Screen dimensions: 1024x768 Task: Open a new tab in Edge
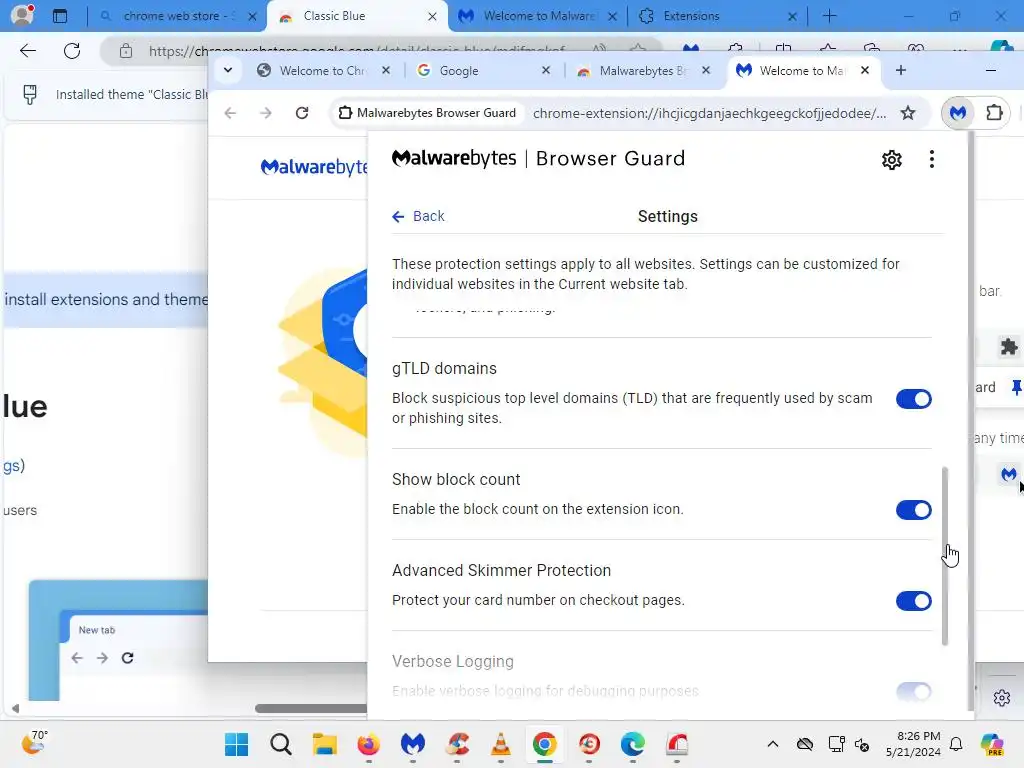(829, 16)
